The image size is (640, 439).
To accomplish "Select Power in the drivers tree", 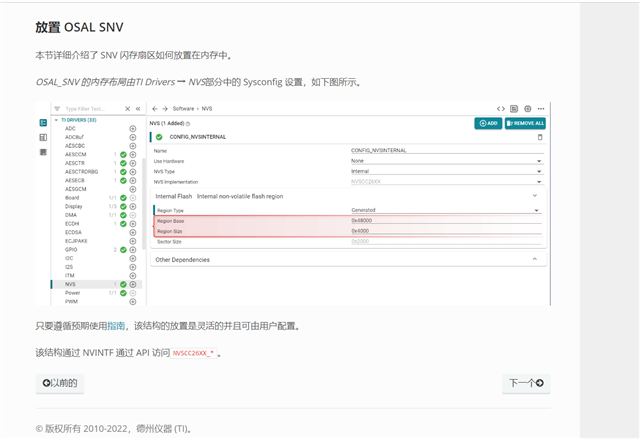I will click(x=73, y=293).
